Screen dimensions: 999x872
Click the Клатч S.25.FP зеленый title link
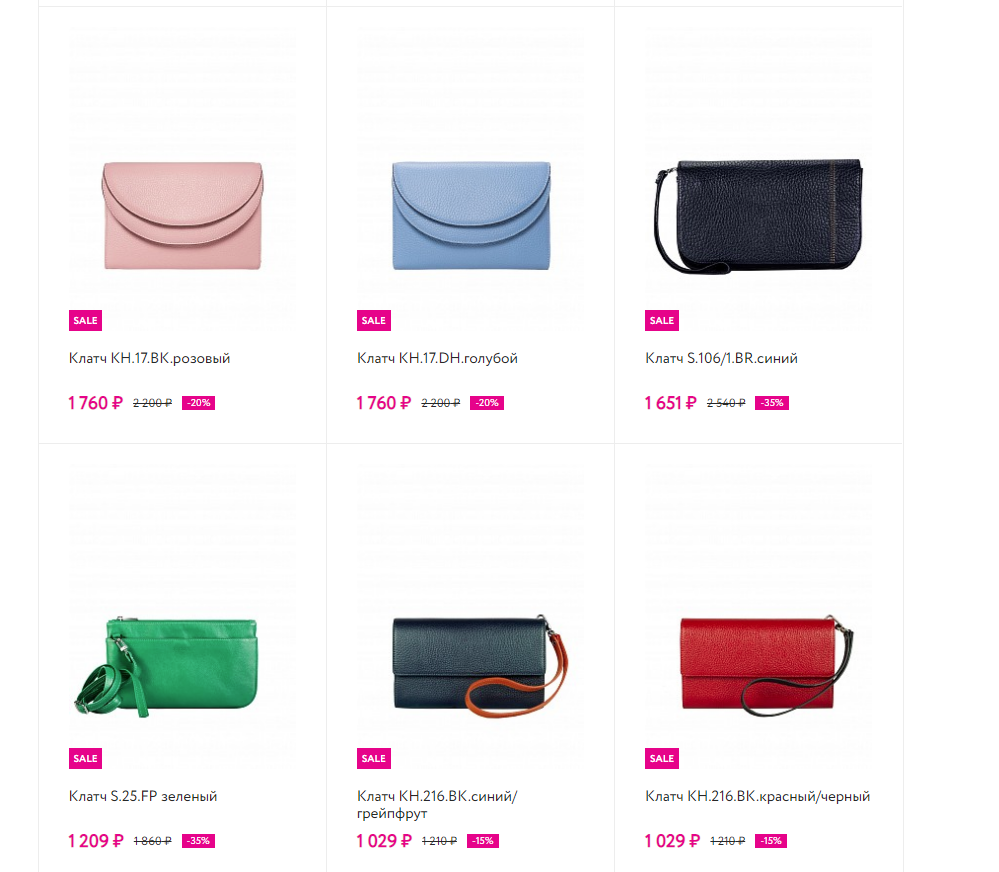[x=143, y=796]
